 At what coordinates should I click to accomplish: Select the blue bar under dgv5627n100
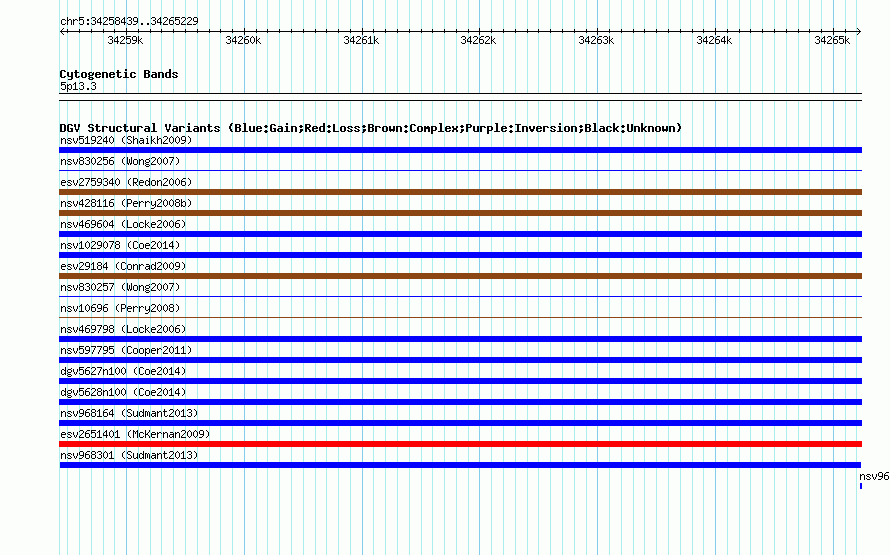click(460, 381)
